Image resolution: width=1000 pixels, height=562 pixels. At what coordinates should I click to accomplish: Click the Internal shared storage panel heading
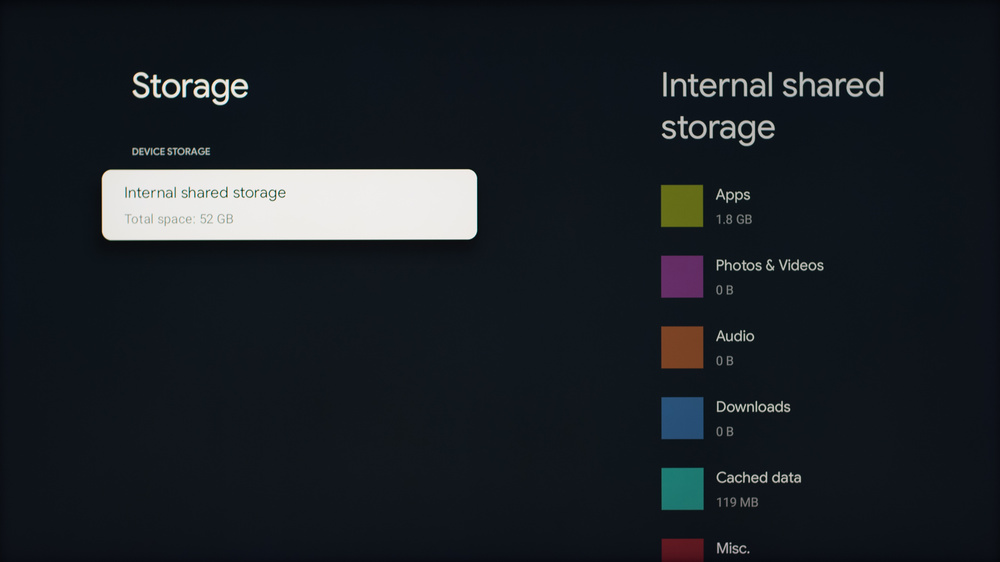tap(772, 106)
